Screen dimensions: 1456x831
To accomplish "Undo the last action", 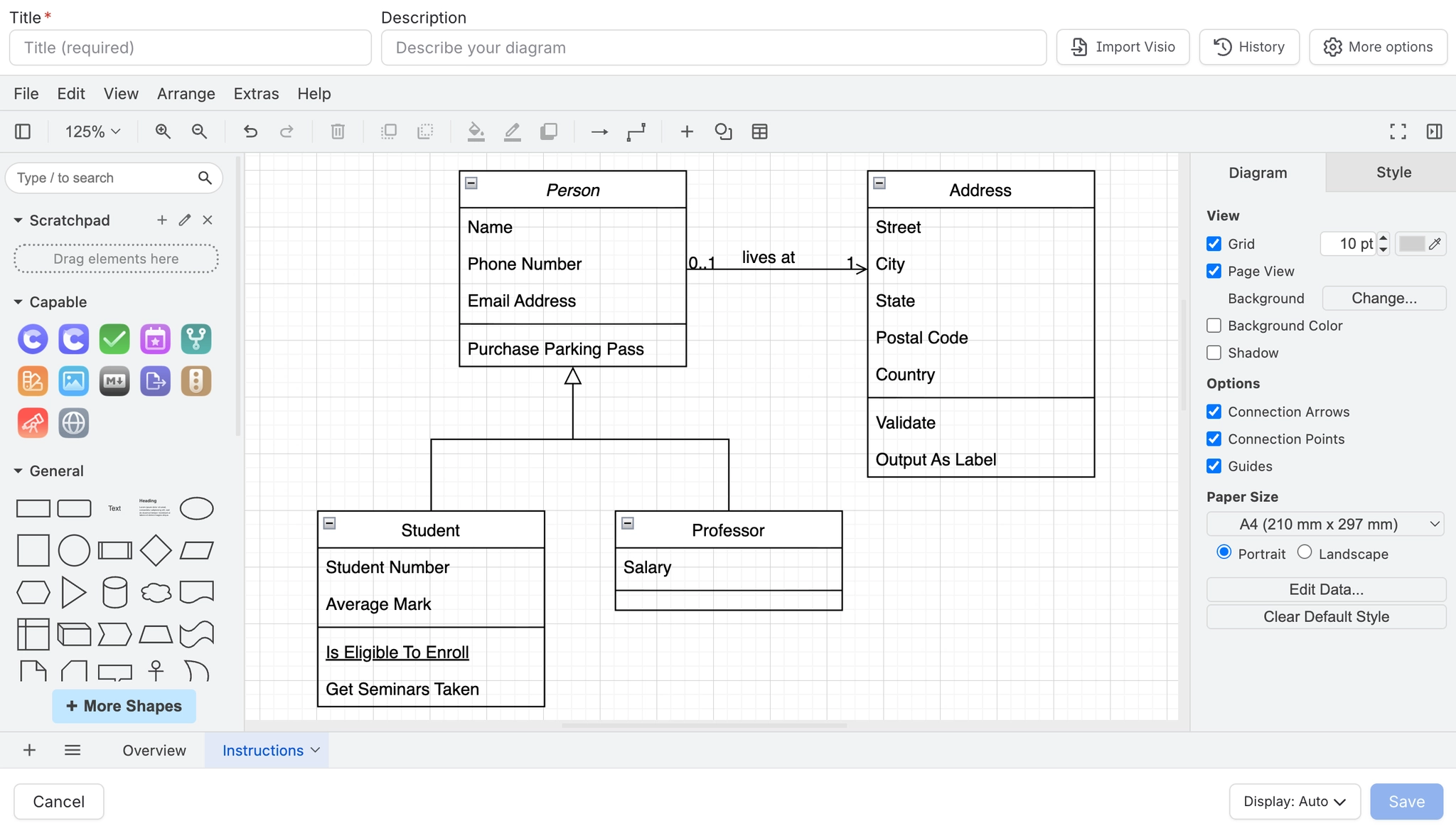I will (250, 132).
